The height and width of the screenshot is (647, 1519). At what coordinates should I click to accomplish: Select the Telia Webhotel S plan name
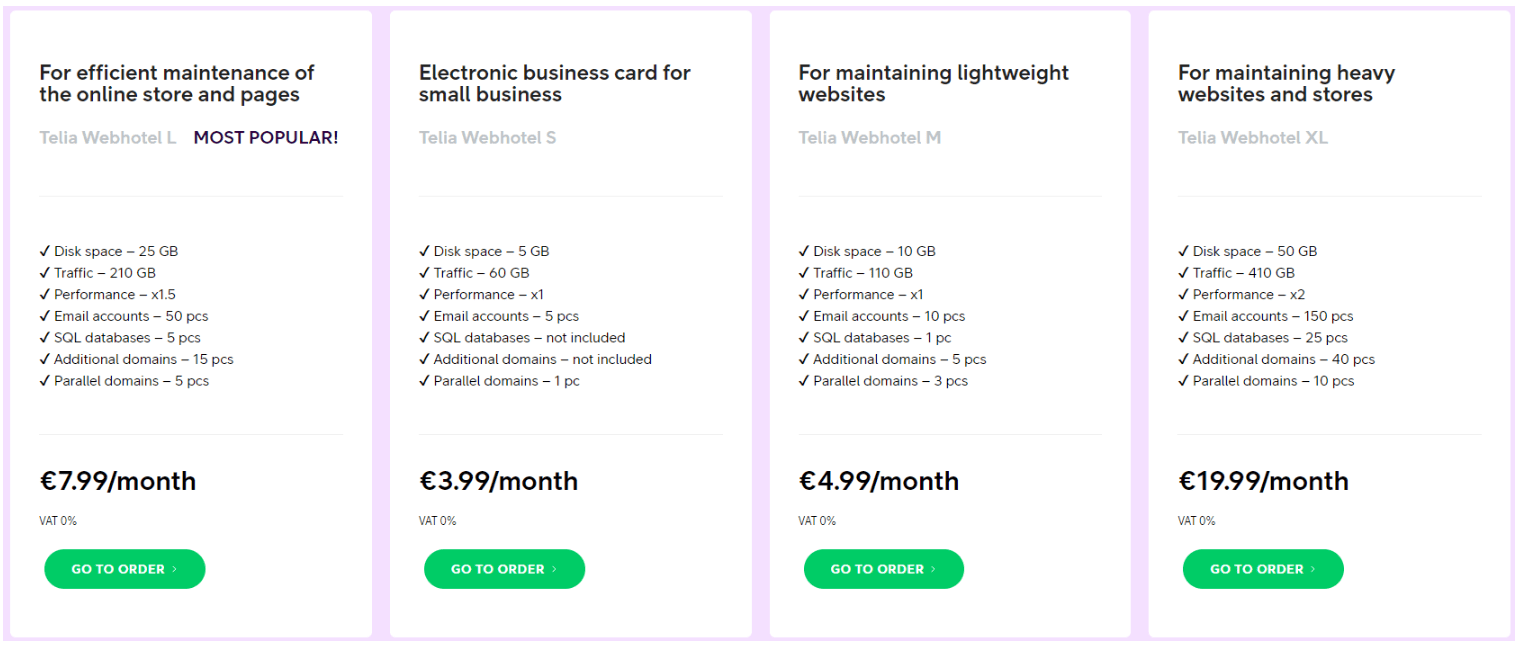click(488, 138)
